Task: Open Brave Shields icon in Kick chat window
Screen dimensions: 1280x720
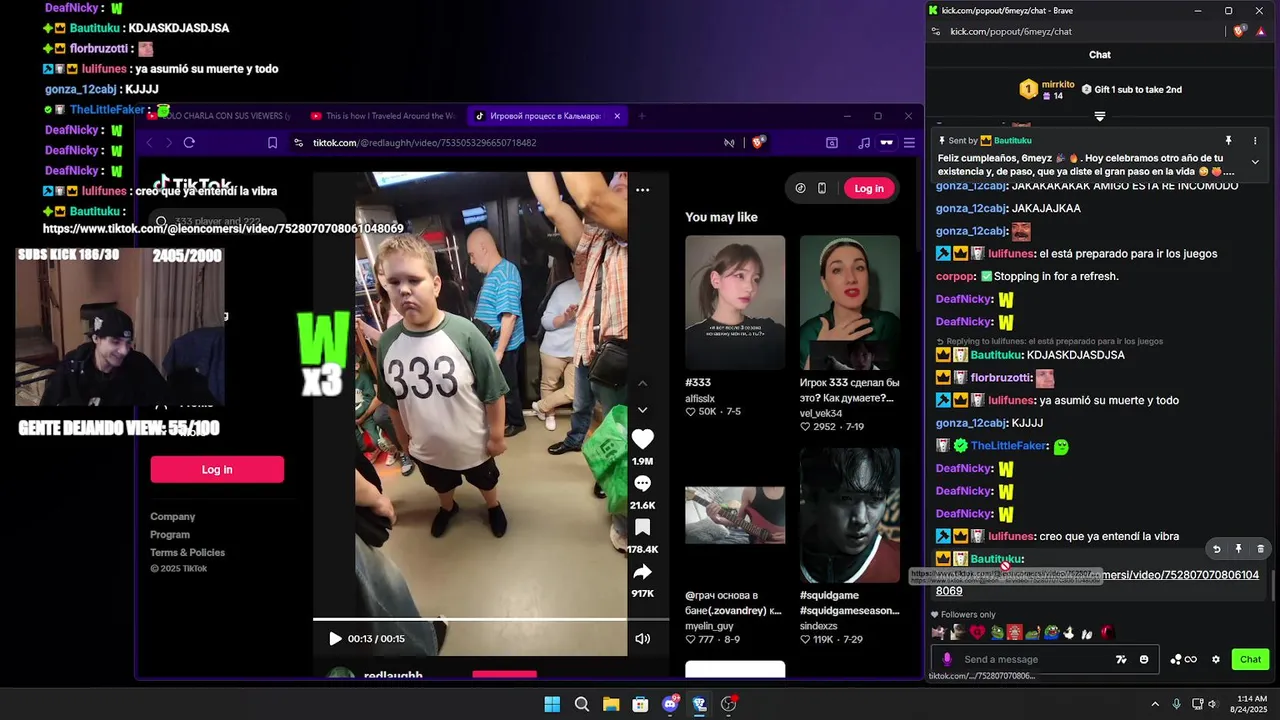Action: [x=1240, y=32]
